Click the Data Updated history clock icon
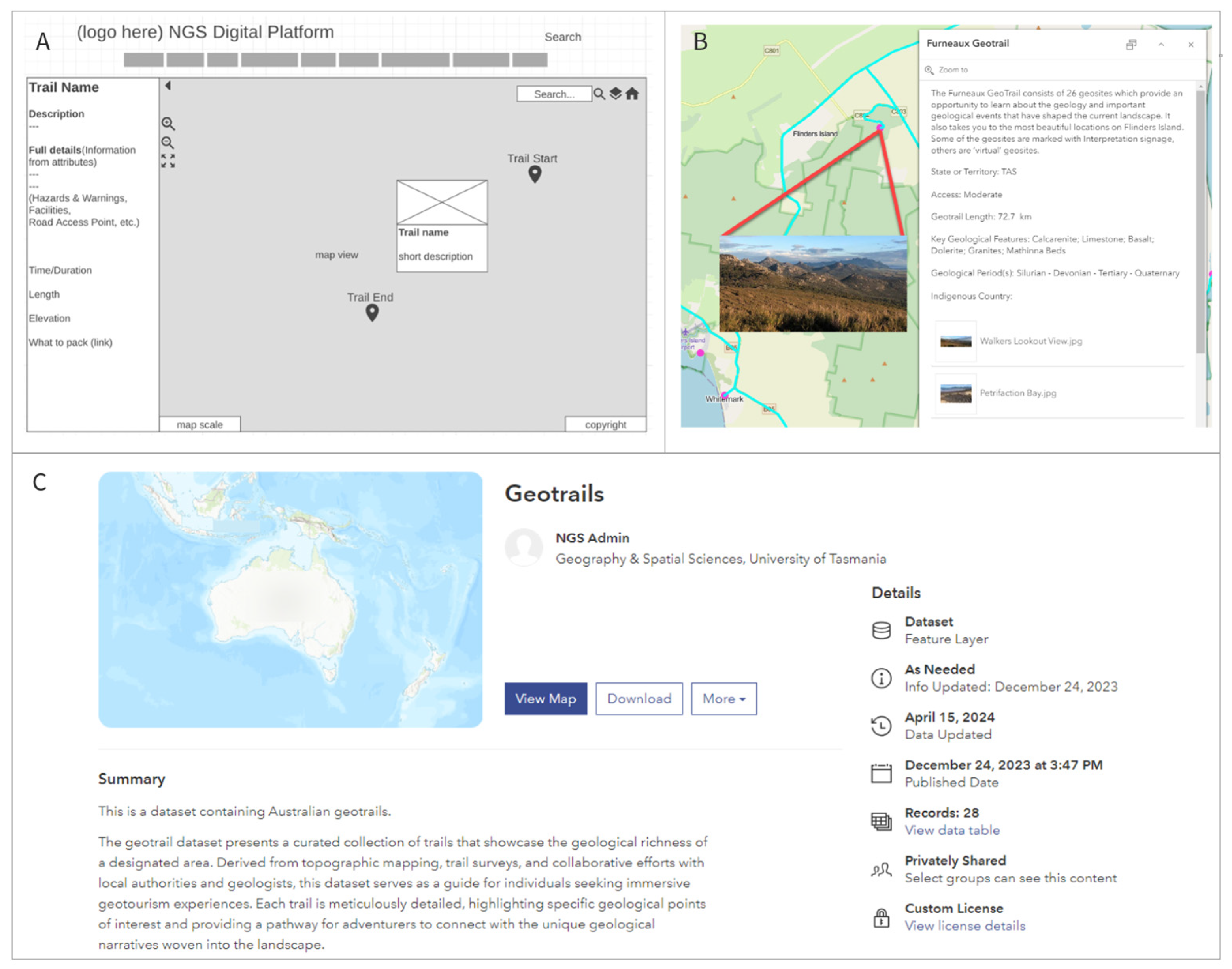This screenshot has height=969, width=1232. click(x=882, y=726)
